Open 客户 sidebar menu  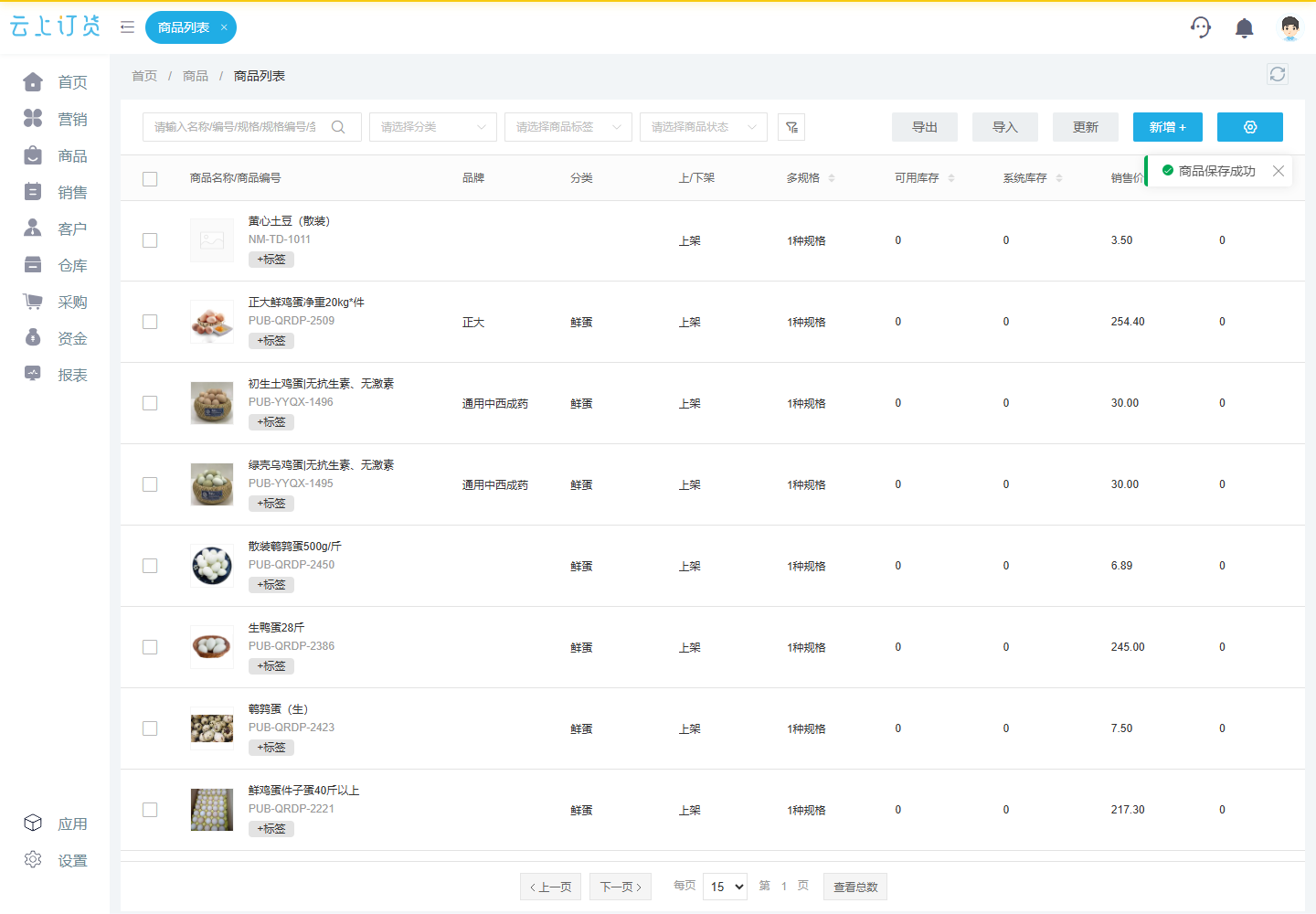[55, 228]
